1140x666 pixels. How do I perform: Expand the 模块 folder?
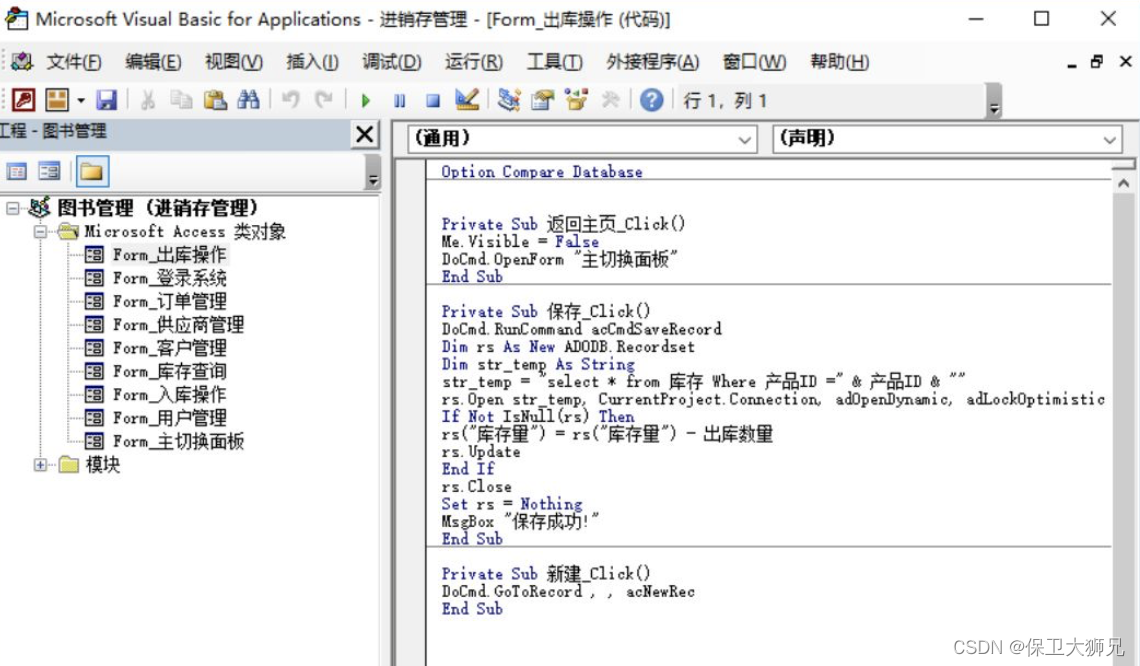(x=41, y=465)
